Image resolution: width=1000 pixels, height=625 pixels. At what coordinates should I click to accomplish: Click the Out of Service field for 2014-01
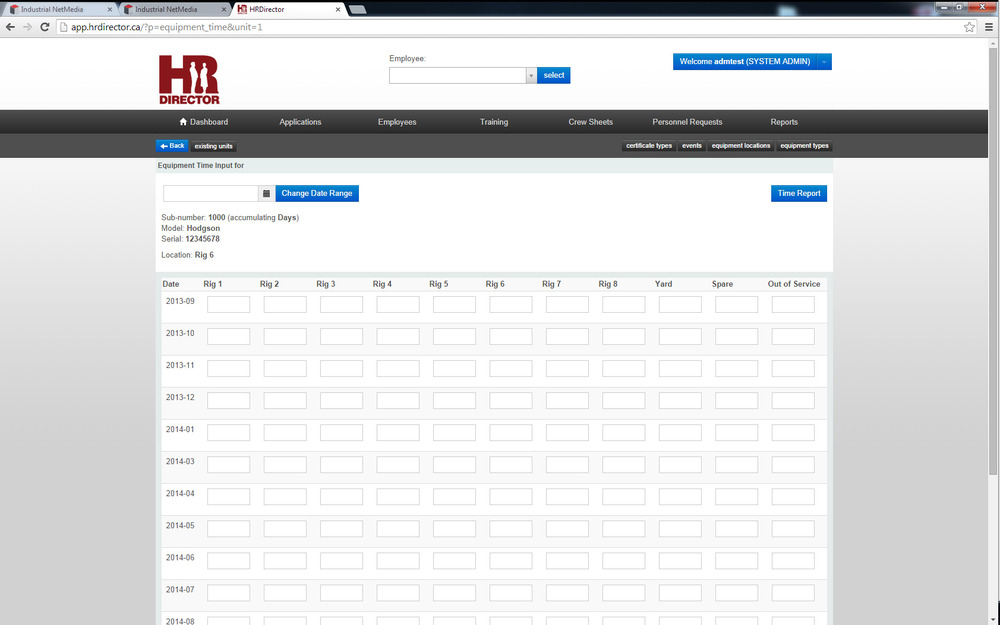(x=793, y=432)
